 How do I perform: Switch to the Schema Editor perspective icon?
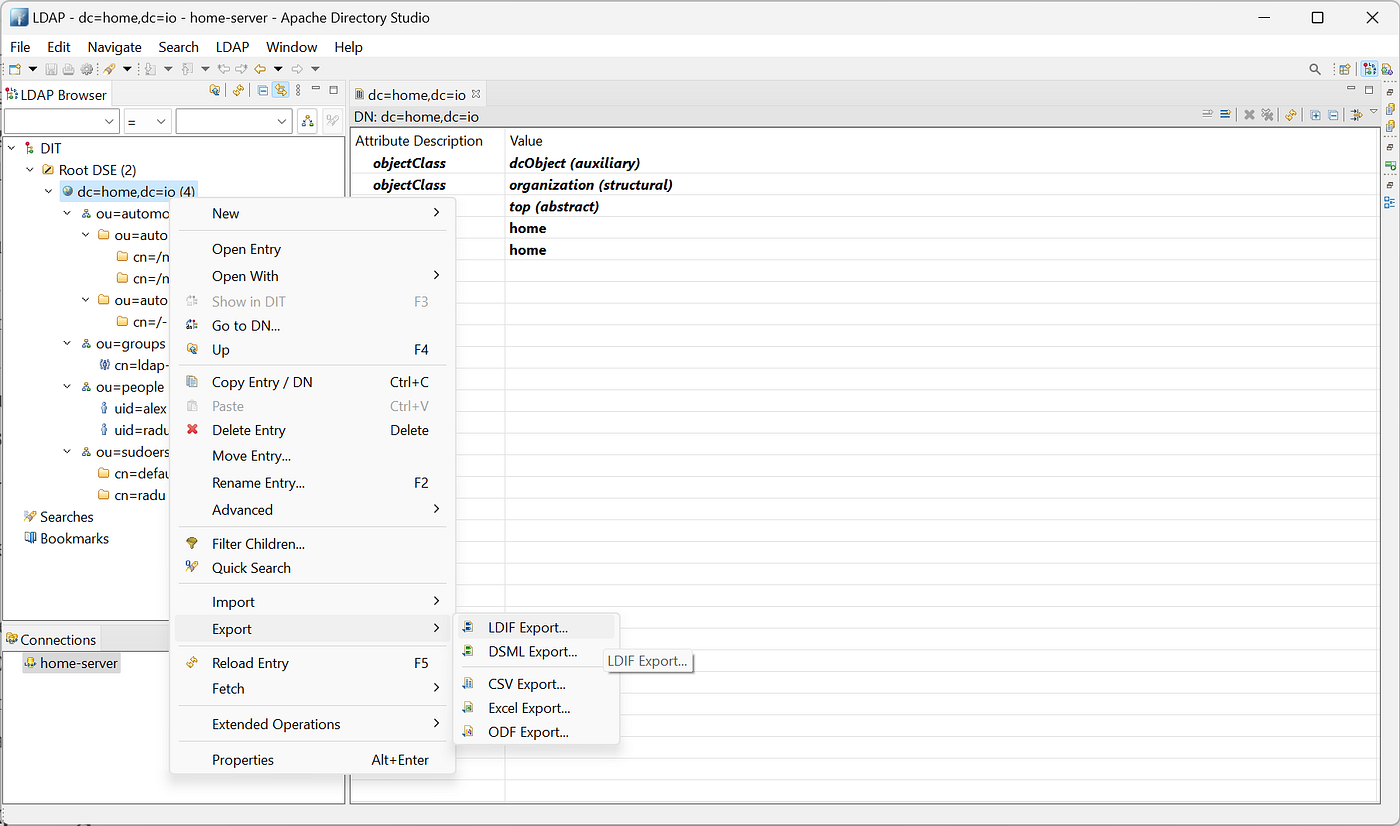tap(1387, 69)
